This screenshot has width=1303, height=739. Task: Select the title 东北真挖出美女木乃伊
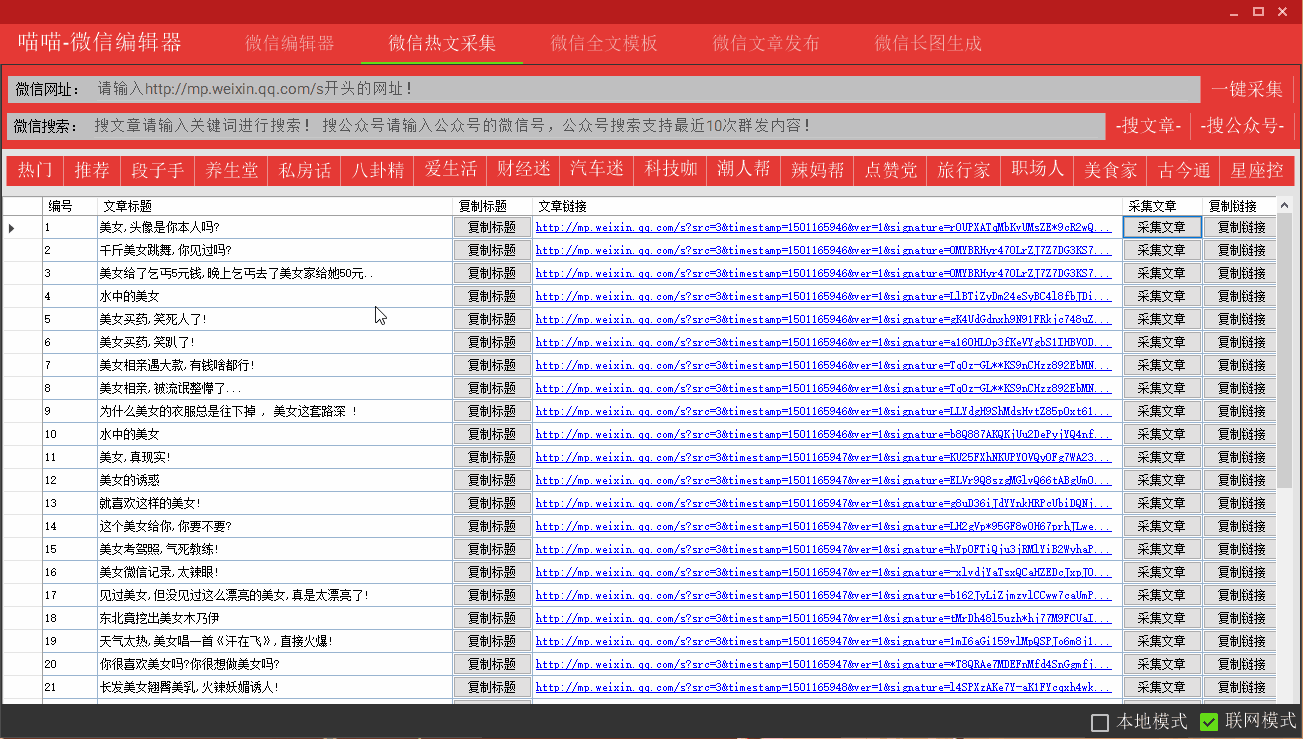(x=162, y=618)
